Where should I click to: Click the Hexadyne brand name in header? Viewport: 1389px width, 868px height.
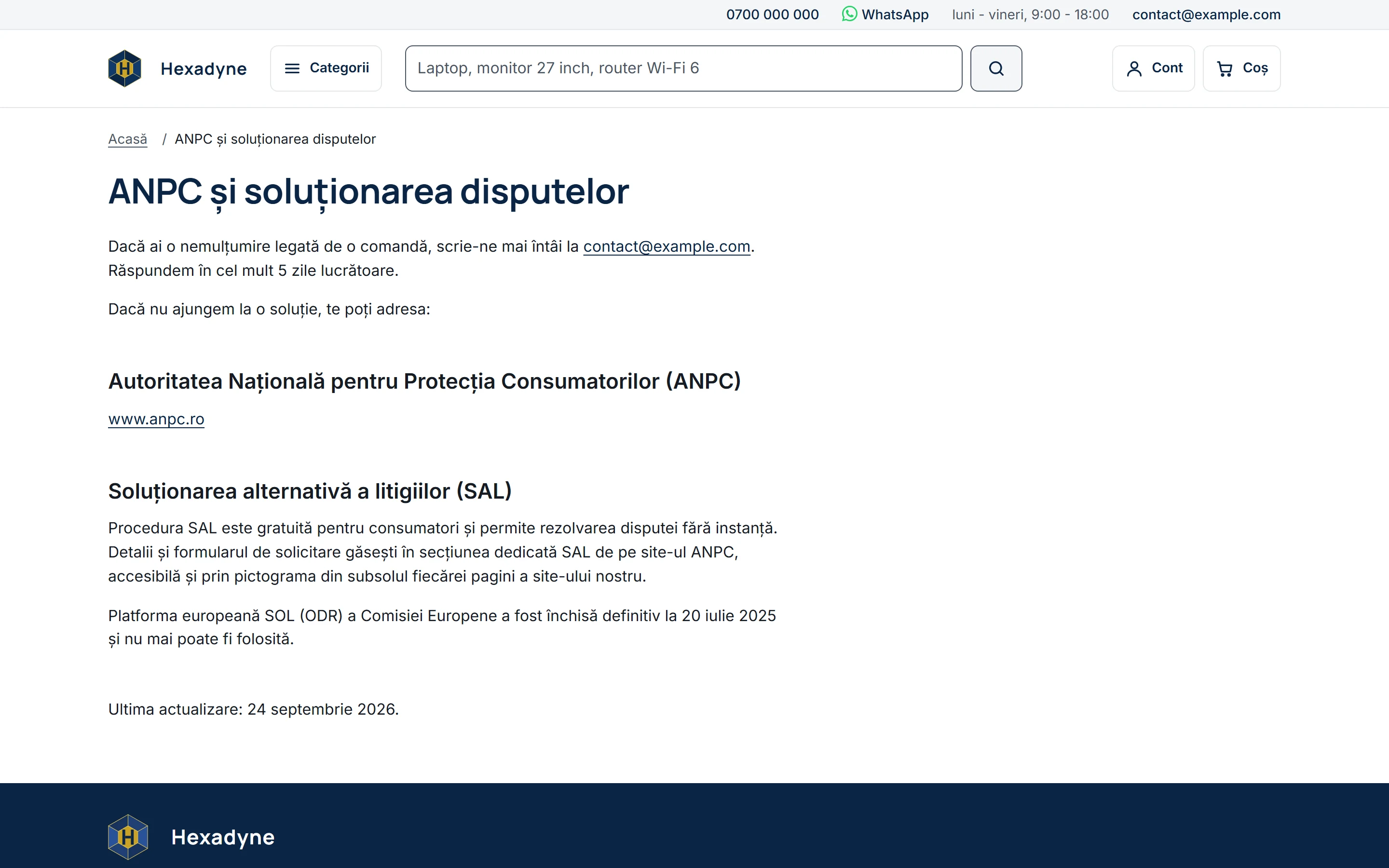(204, 69)
